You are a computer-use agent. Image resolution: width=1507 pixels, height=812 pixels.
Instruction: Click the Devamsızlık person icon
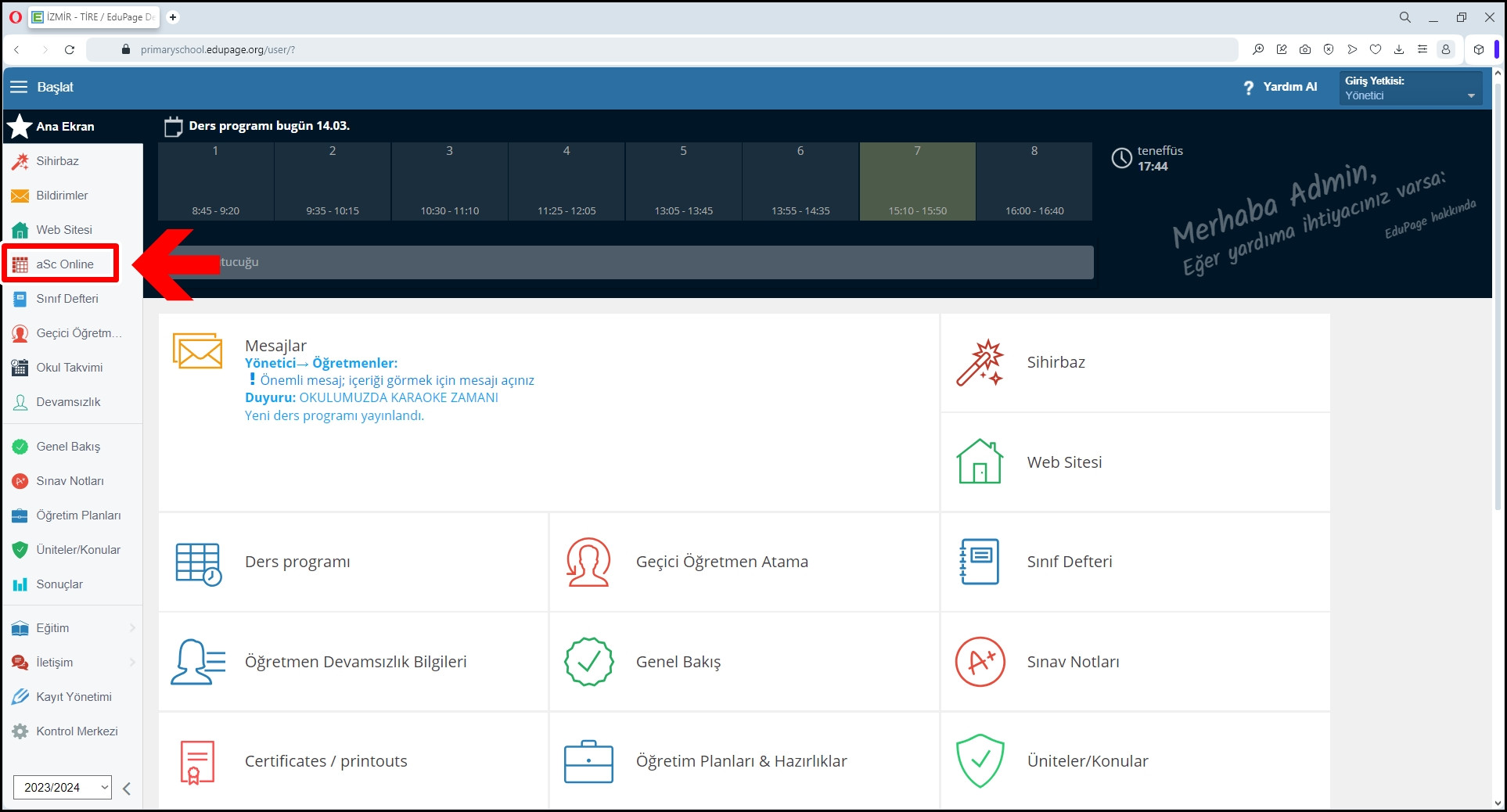tap(20, 402)
